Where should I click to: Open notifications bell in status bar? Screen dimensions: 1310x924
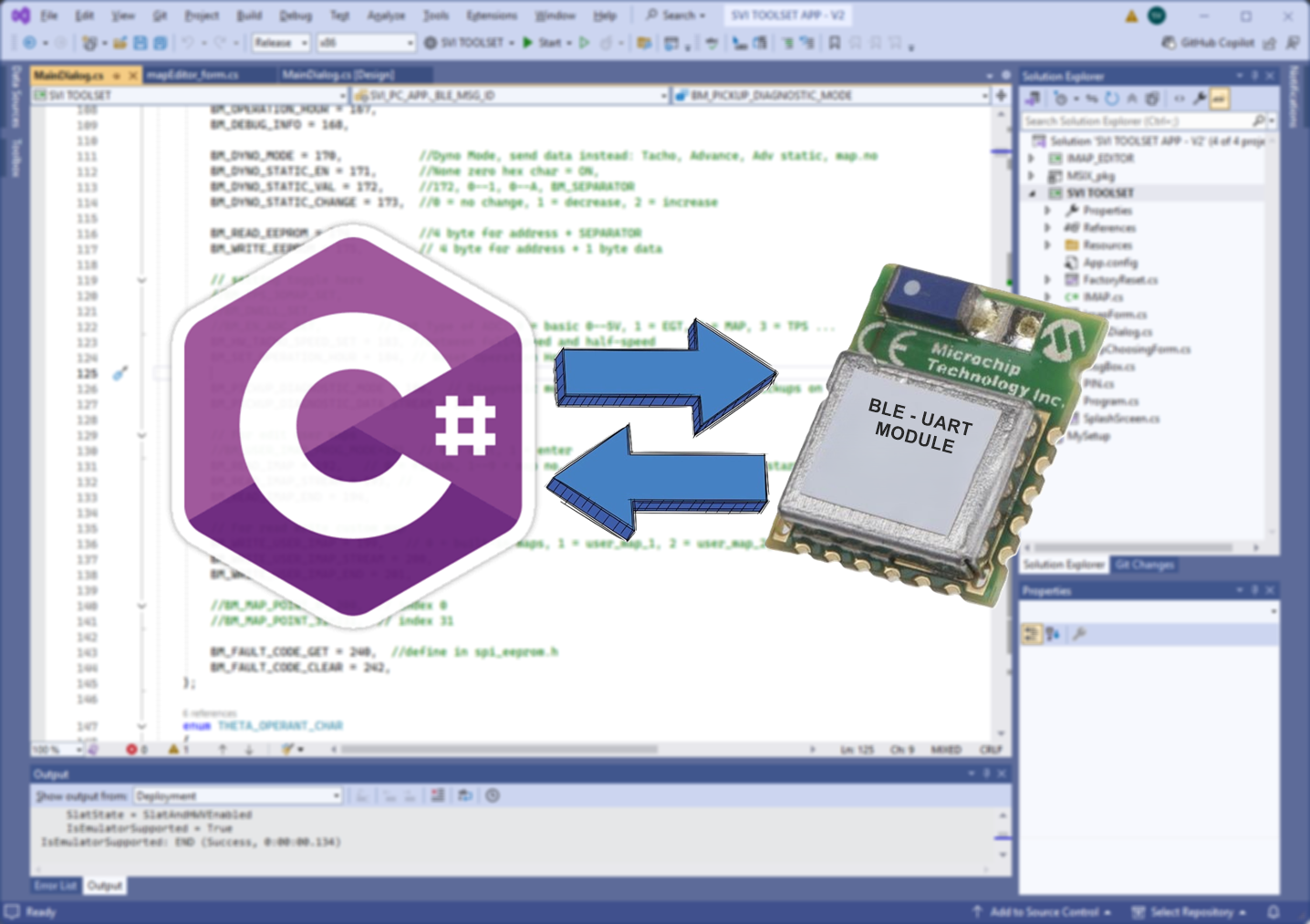[1274, 911]
